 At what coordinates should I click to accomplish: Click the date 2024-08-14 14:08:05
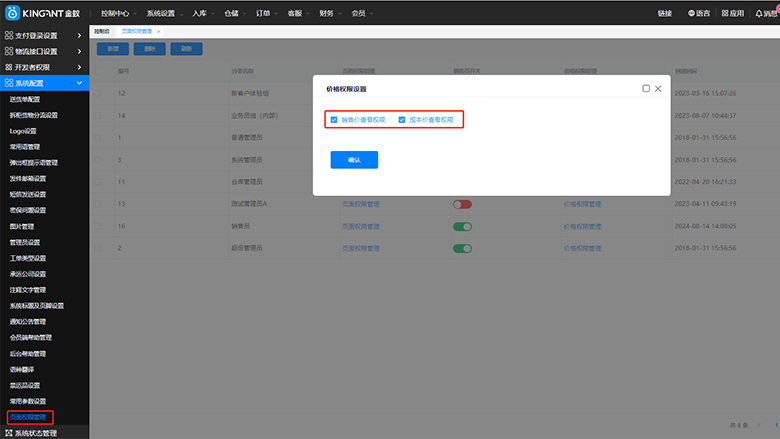705,226
